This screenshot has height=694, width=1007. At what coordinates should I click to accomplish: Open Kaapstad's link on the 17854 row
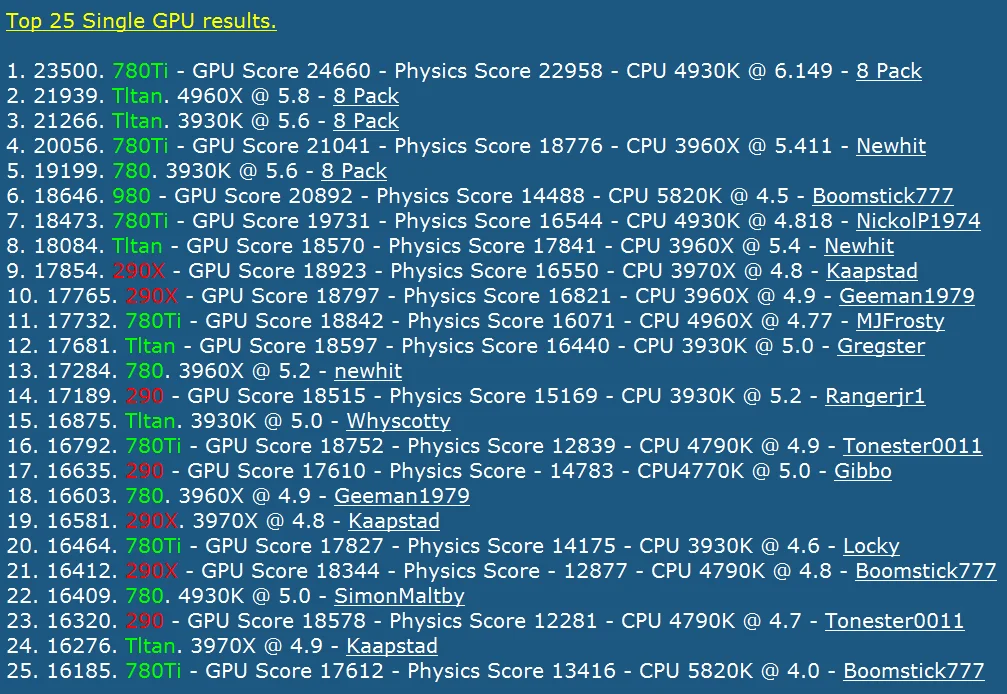[871, 271]
